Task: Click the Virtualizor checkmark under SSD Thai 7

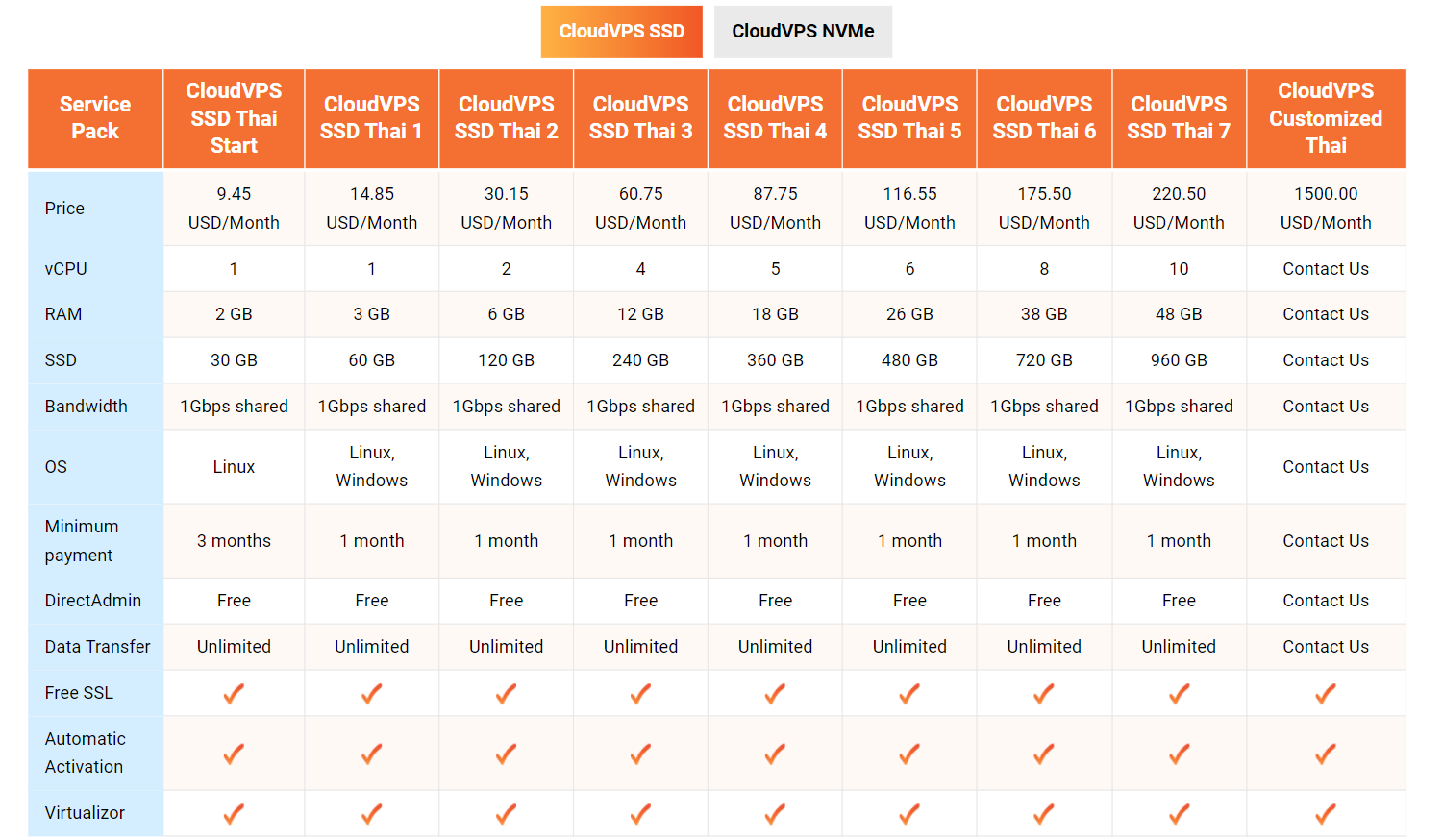Action: (1179, 812)
